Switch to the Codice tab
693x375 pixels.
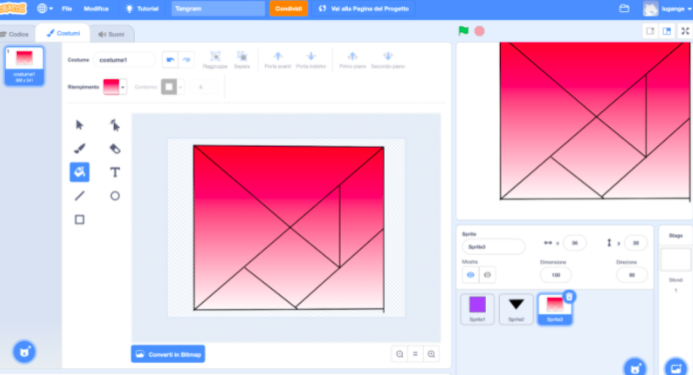(x=15, y=34)
